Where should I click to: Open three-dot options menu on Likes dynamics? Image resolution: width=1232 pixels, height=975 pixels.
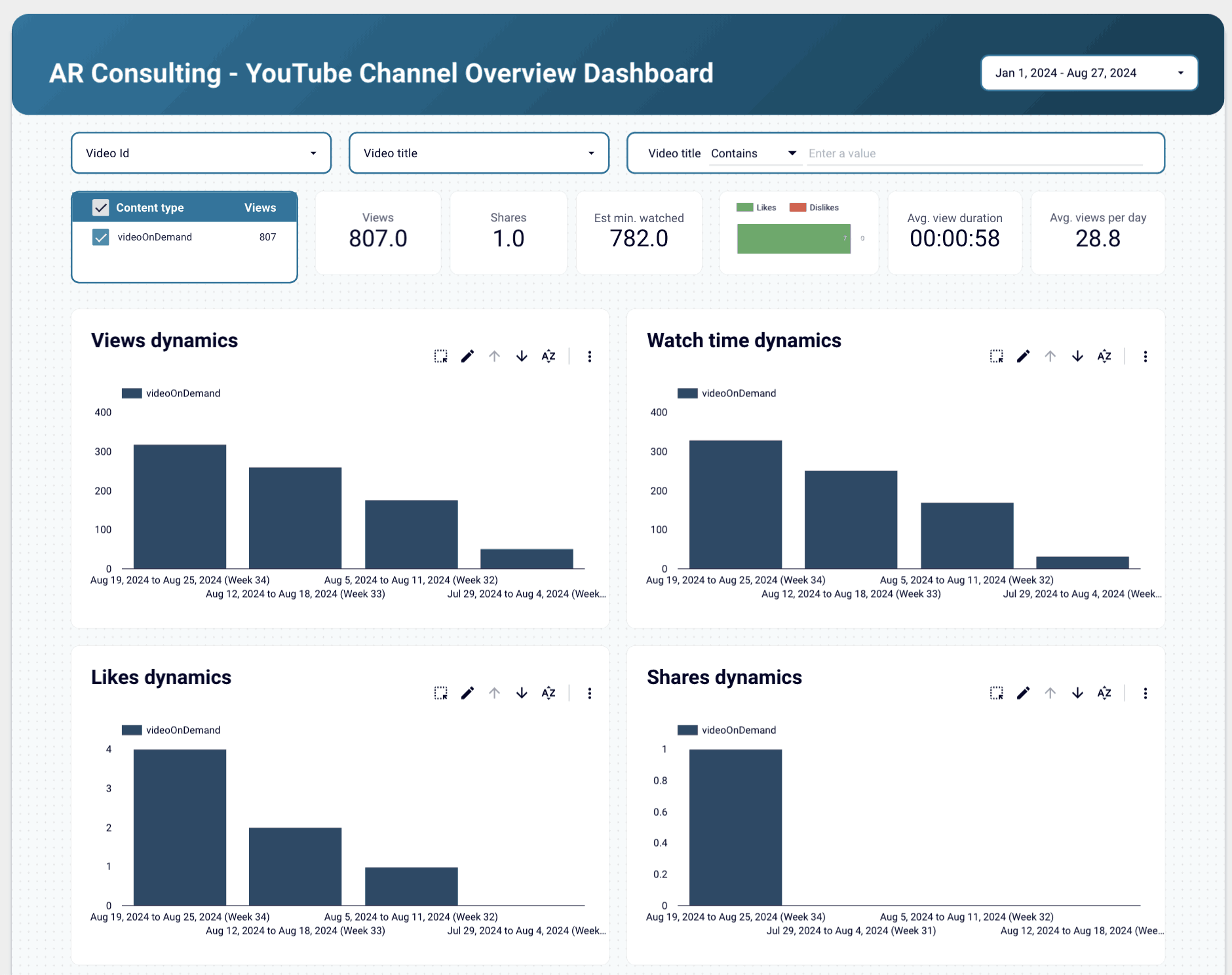[589, 693]
